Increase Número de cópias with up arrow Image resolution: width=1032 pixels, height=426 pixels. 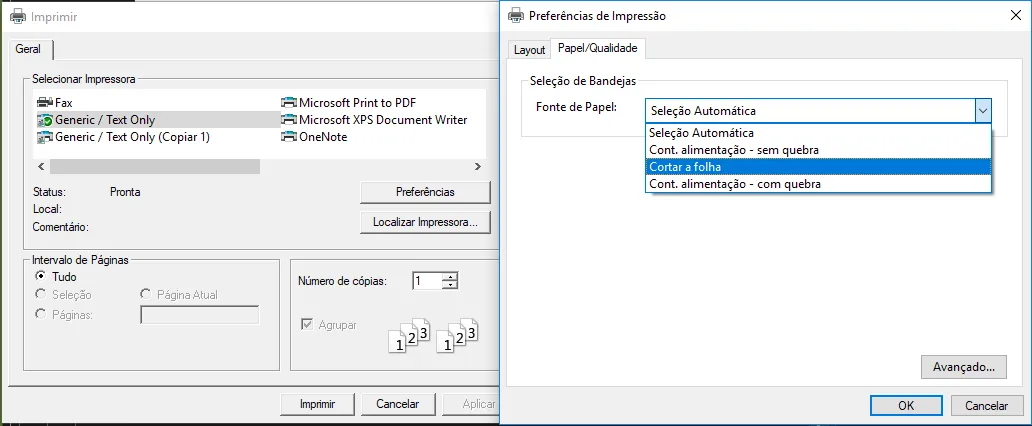click(450, 277)
